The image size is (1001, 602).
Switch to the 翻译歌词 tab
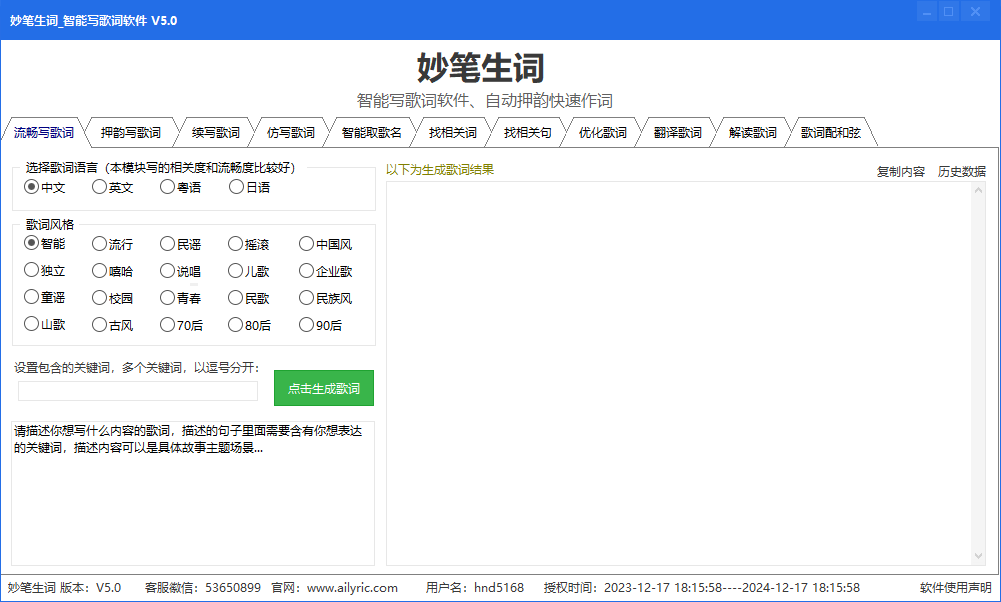pyautogui.click(x=677, y=133)
